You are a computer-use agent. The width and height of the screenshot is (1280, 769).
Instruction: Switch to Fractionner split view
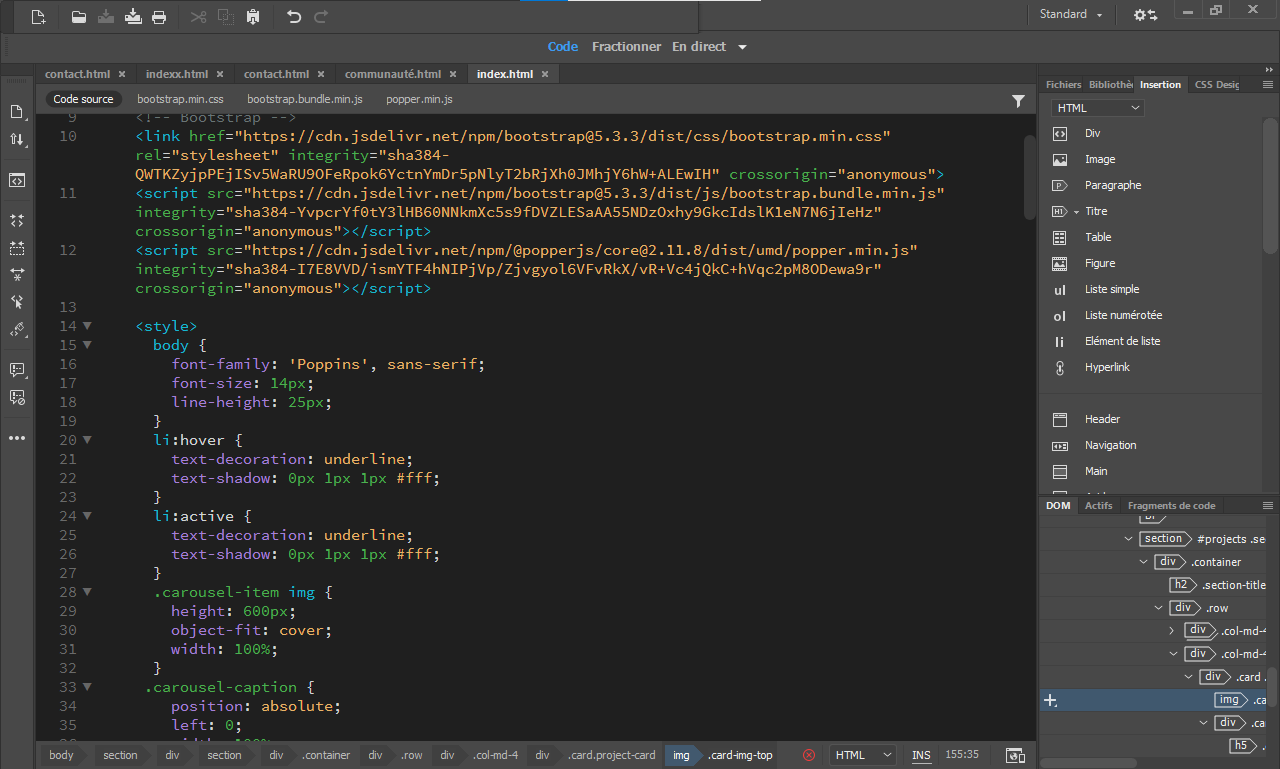(627, 46)
